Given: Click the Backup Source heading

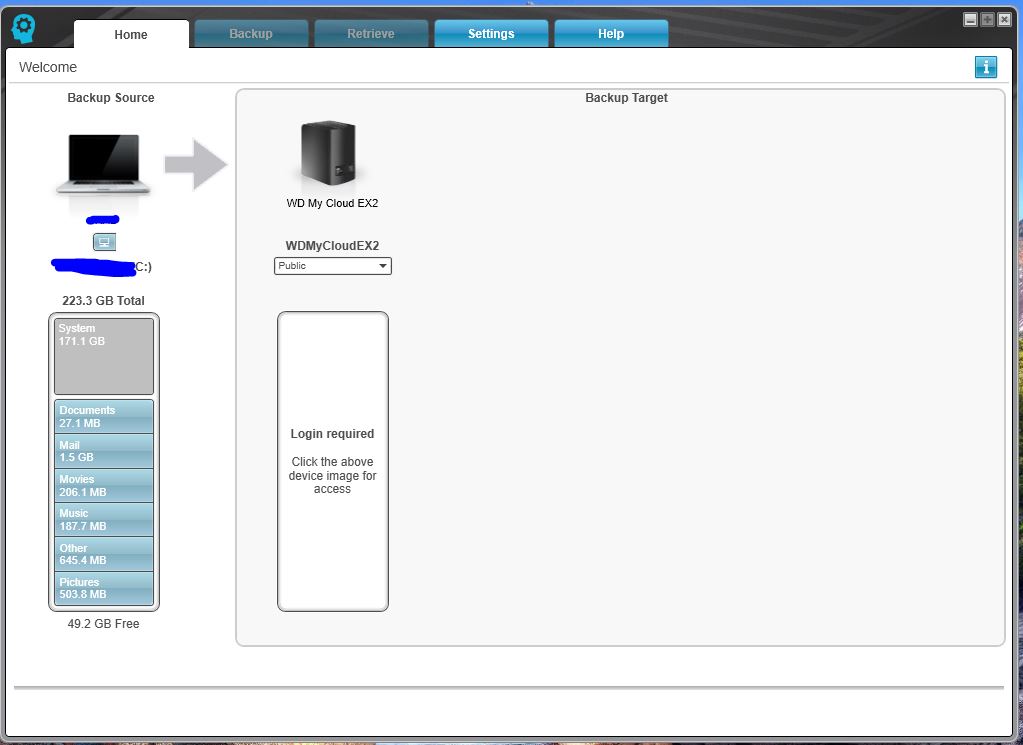Looking at the screenshot, I should [x=111, y=98].
